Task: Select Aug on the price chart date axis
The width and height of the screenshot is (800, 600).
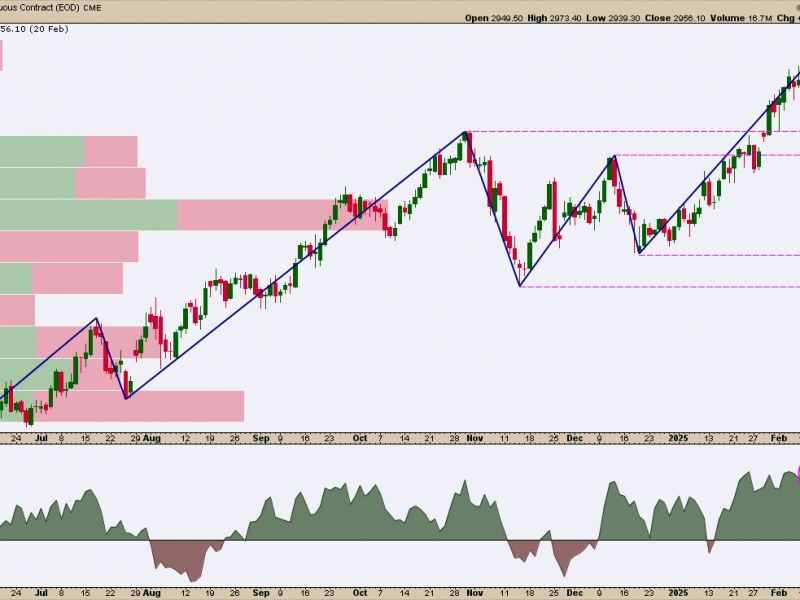Action: 152,438
